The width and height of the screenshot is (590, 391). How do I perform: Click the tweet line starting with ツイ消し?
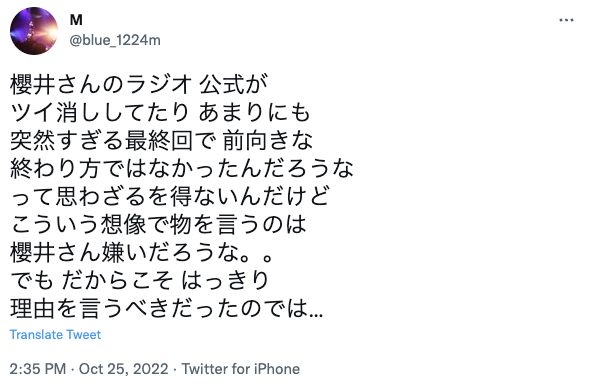(x=160, y=112)
